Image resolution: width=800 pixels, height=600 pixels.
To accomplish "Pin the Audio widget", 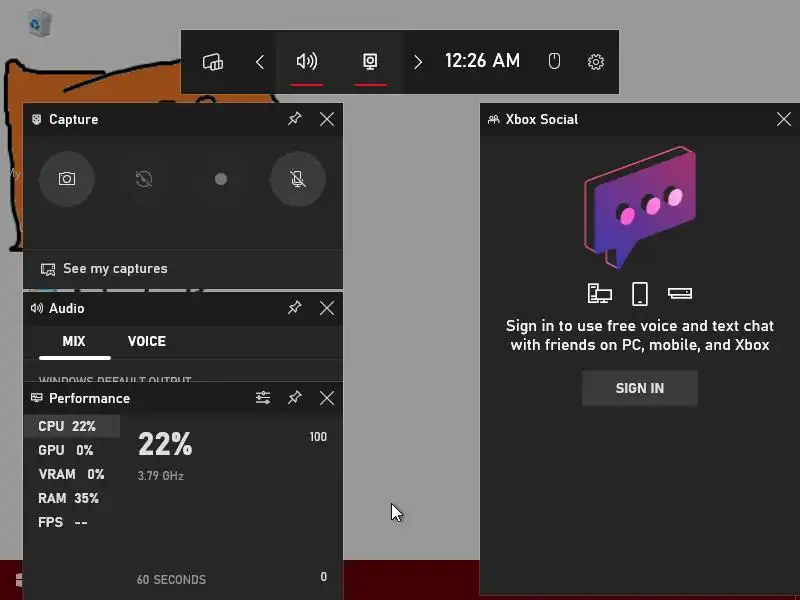I will [294, 308].
